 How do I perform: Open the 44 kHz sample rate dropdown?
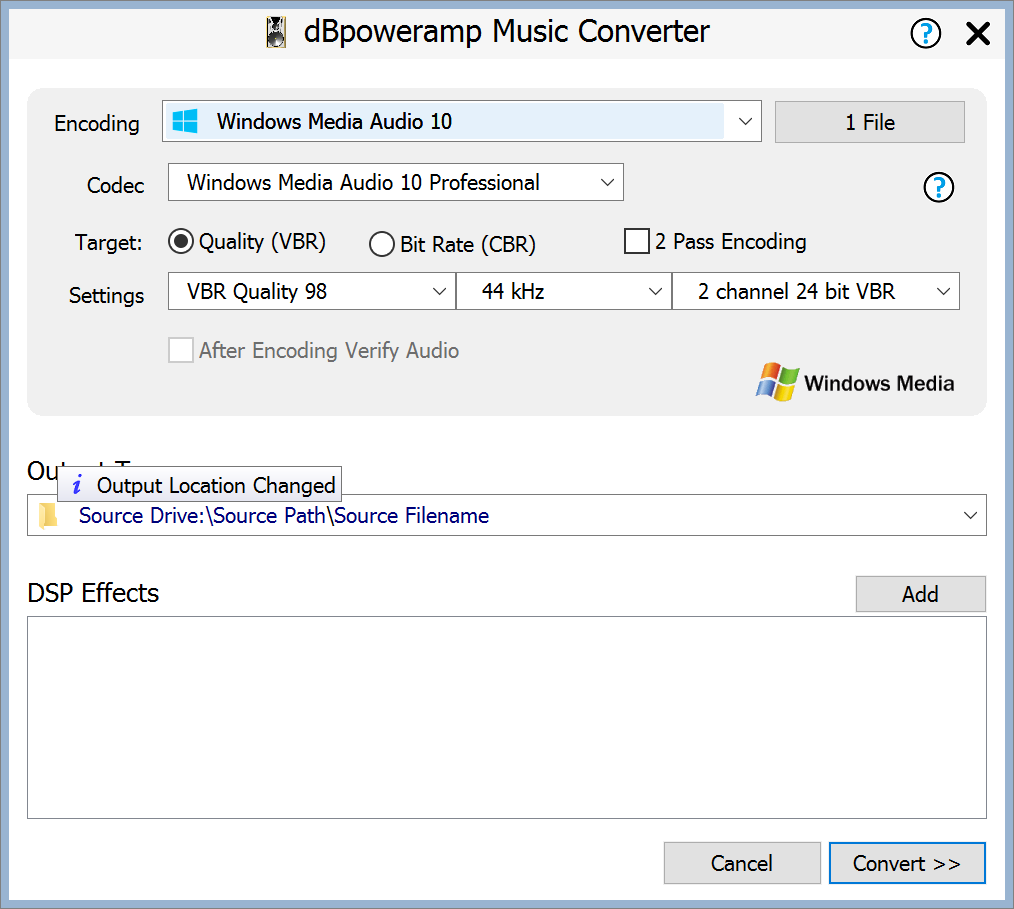point(564,292)
